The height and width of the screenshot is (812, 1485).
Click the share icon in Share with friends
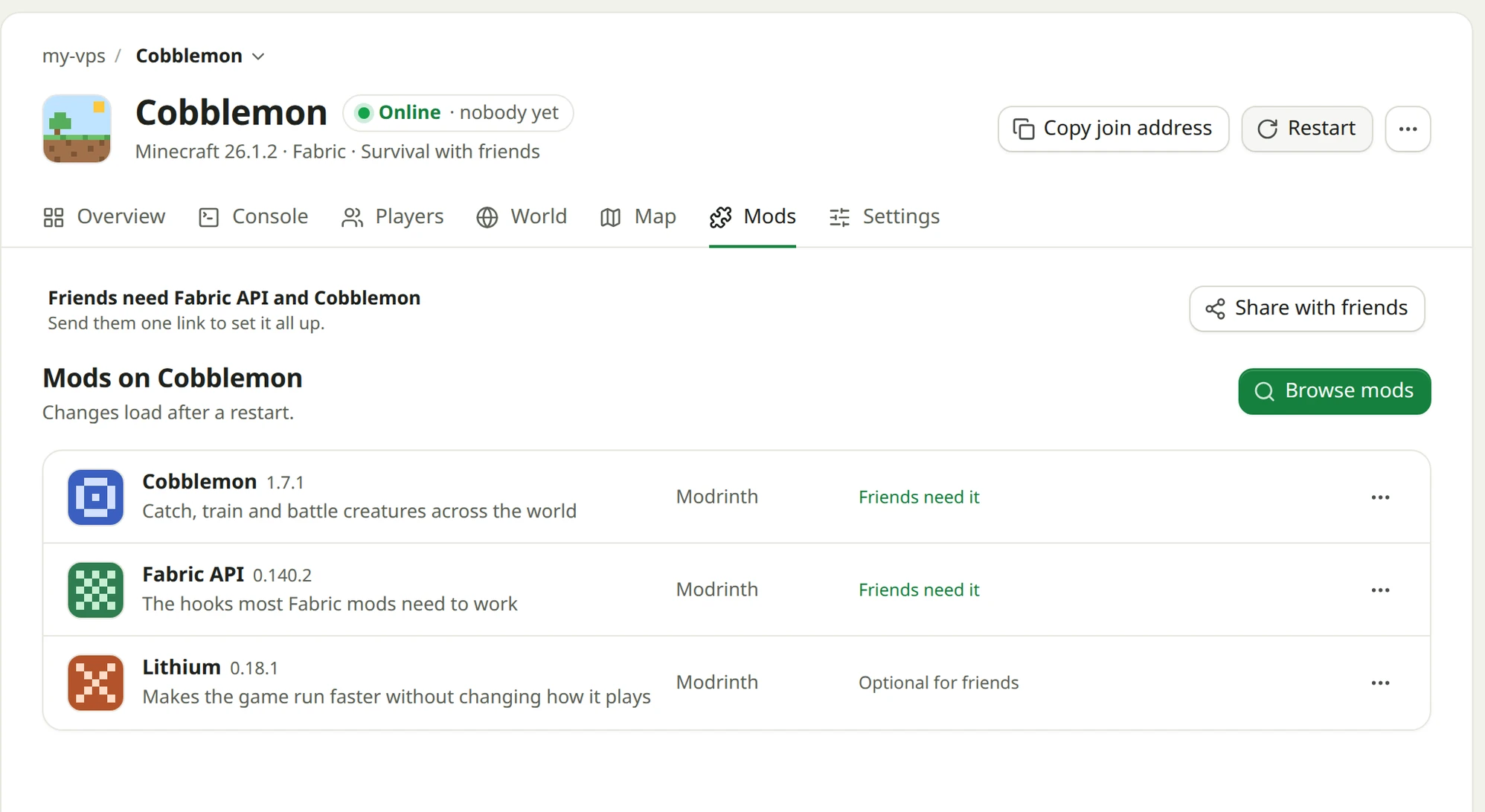[1215, 309]
